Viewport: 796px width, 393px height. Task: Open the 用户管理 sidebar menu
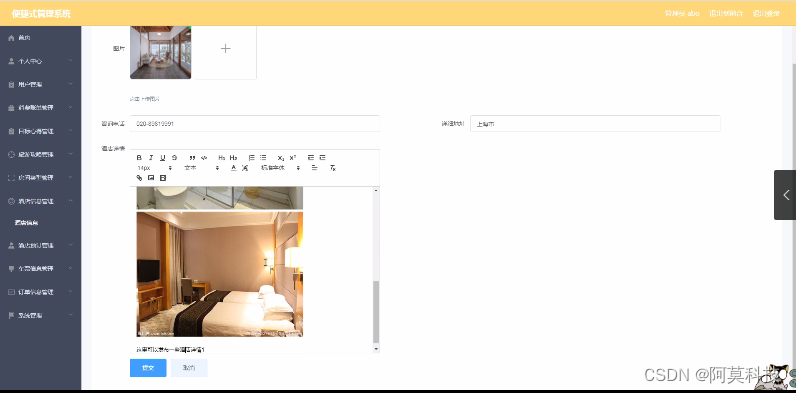tap(41, 84)
